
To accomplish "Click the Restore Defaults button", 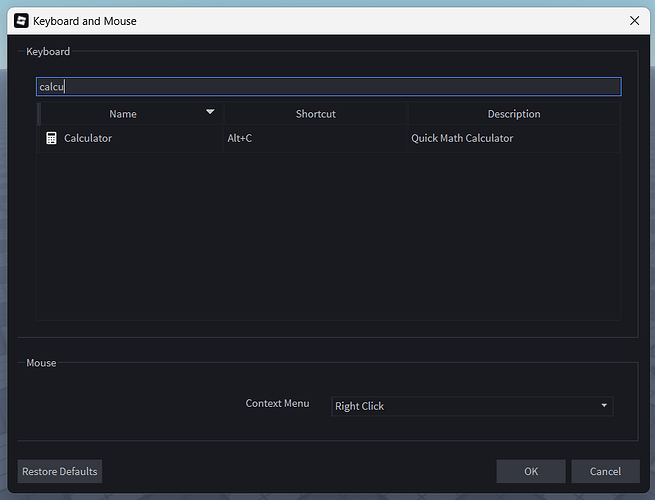I will point(60,471).
